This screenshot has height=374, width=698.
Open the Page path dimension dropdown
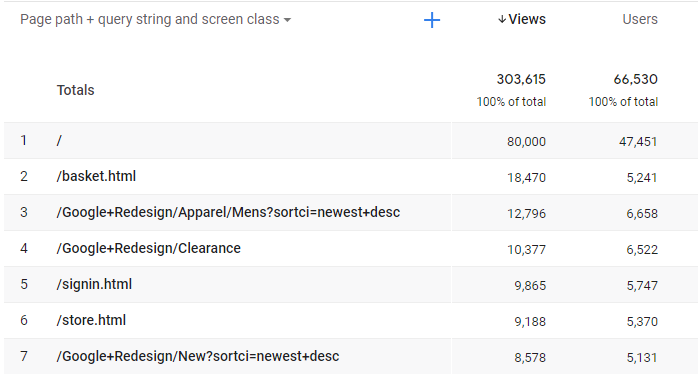(155, 20)
